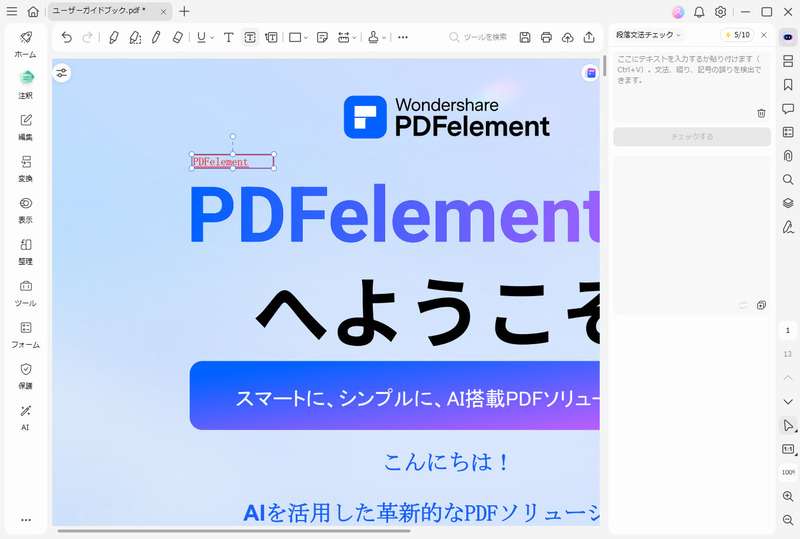Clear input with the trash icon
This screenshot has width=800, height=539.
(761, 113)
